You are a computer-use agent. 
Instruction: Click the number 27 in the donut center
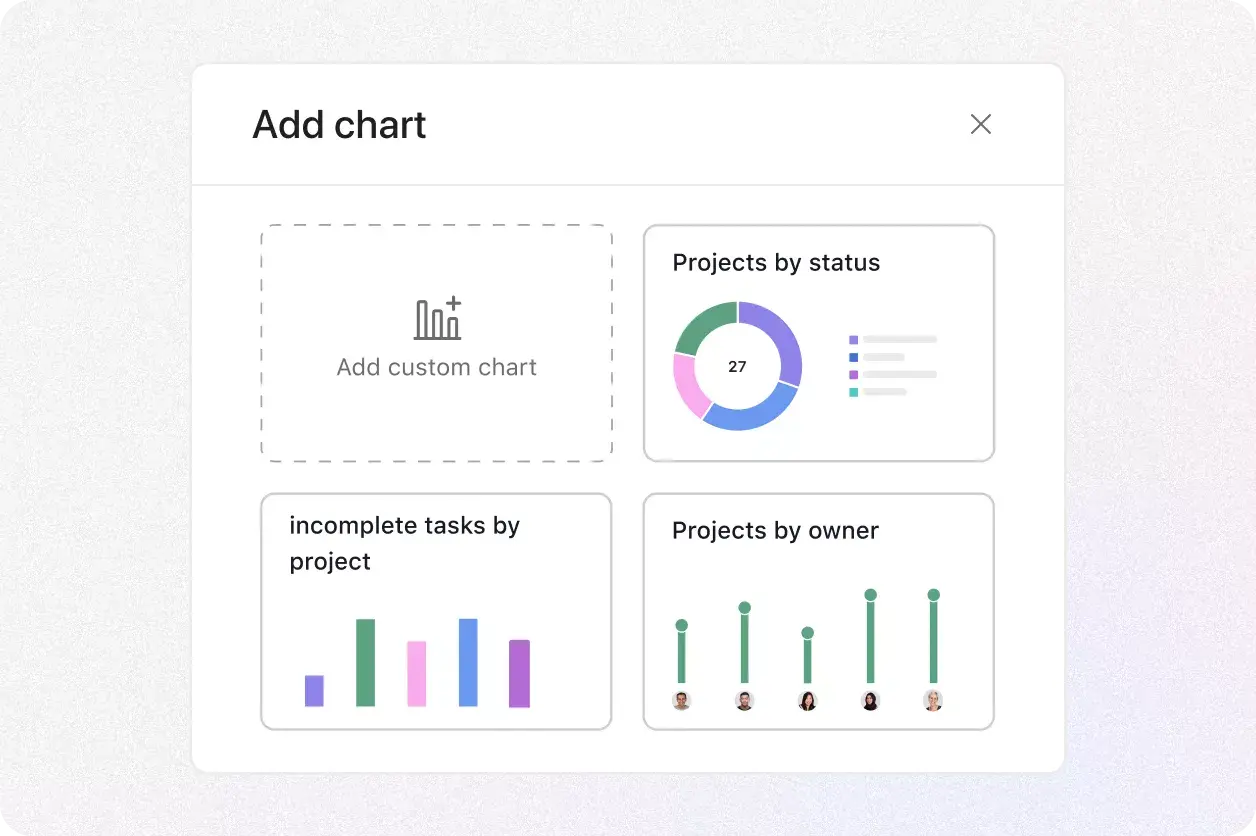[x=737, y=367]
